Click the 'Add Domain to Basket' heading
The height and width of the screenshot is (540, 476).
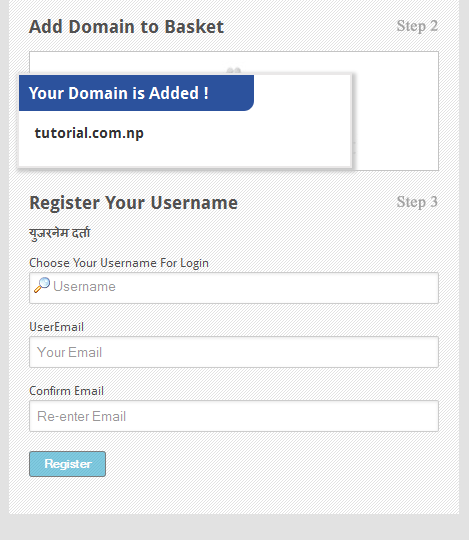[x=126, y=27]
